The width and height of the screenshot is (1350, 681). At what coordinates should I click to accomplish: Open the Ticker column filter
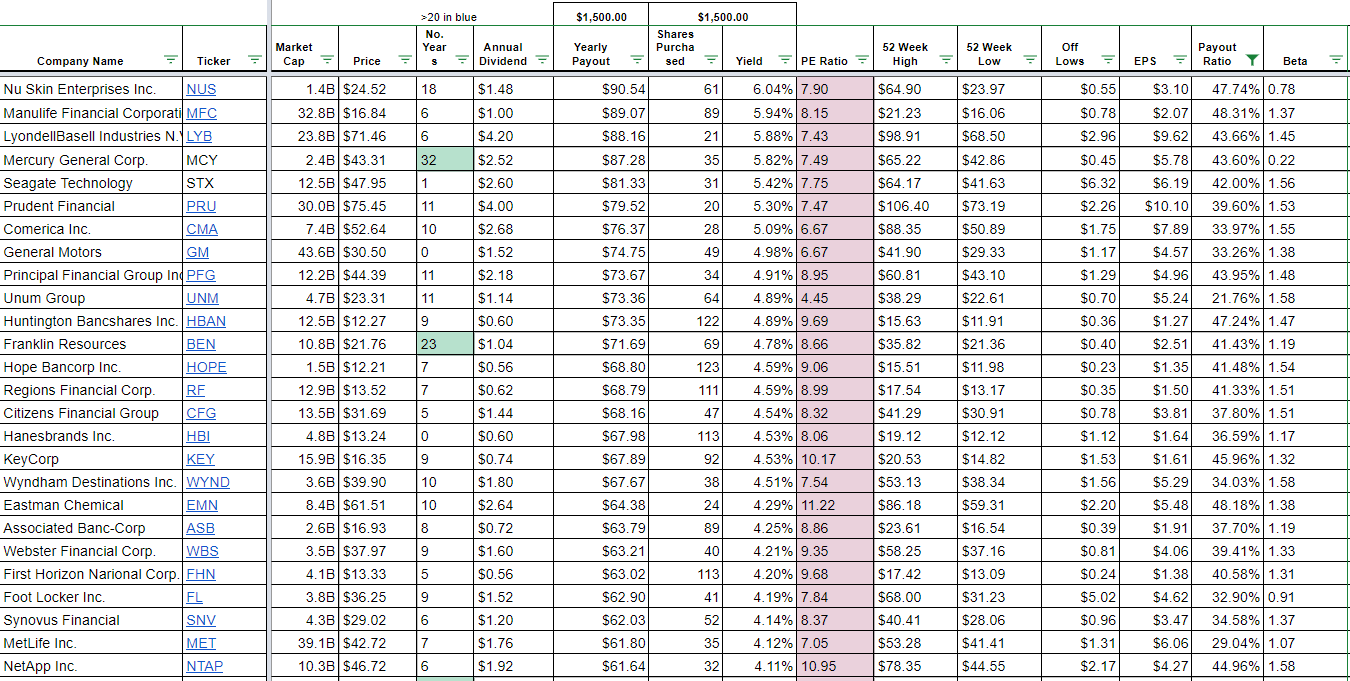pos(255,60)
